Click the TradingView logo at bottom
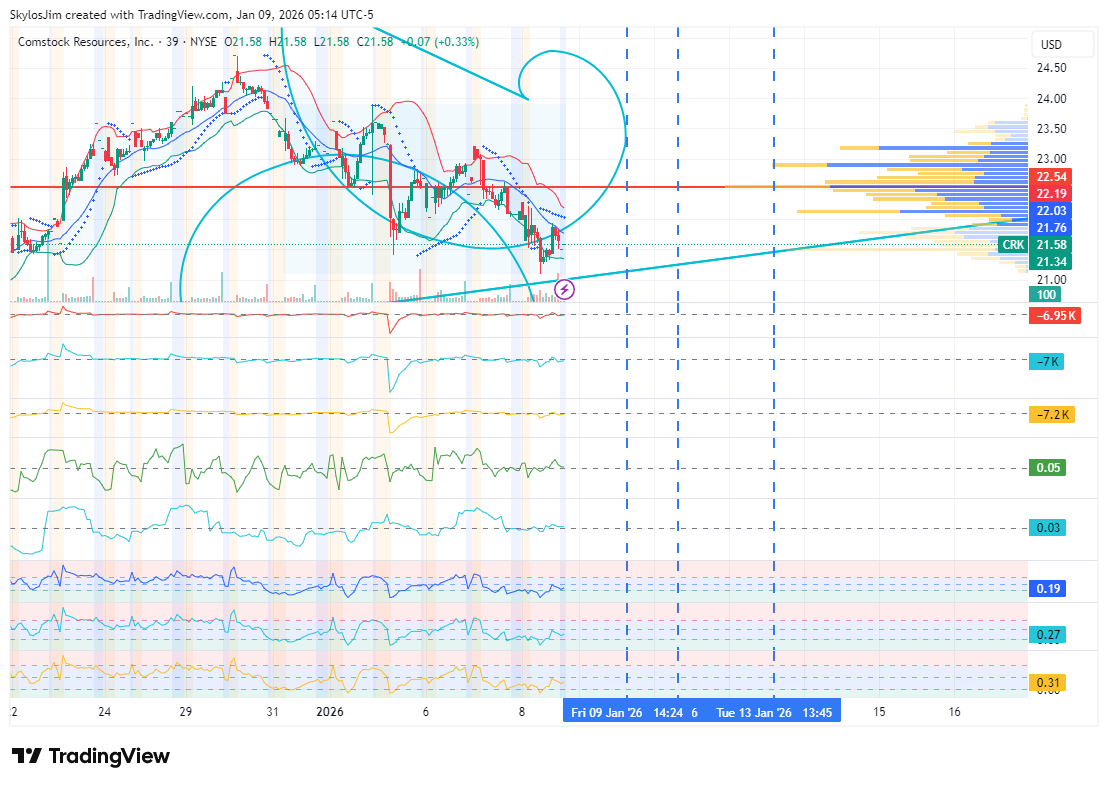Screen dimensions: 1108x786 click(91, 756)
